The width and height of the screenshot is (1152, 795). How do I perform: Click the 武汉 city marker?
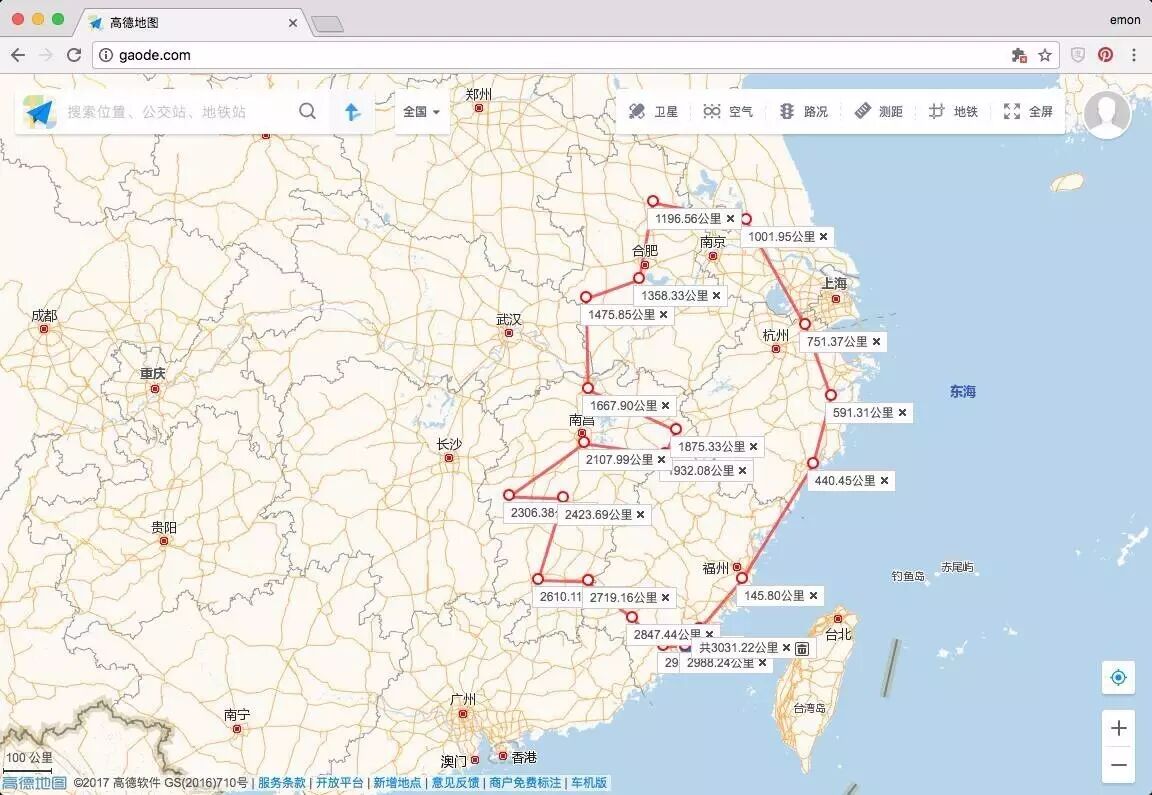[508, 333]
